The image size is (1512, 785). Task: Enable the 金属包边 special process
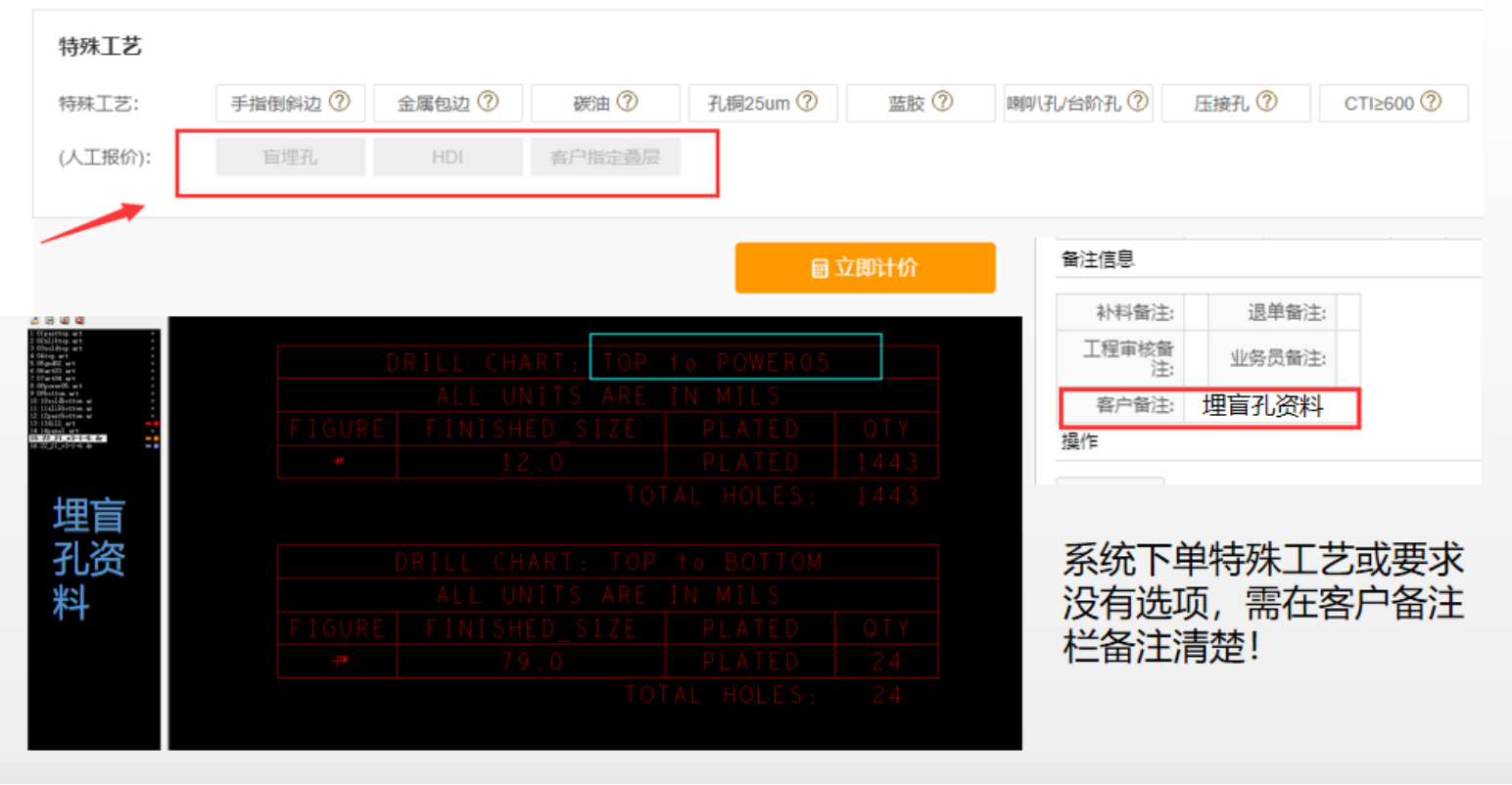(x=434, y=103)
